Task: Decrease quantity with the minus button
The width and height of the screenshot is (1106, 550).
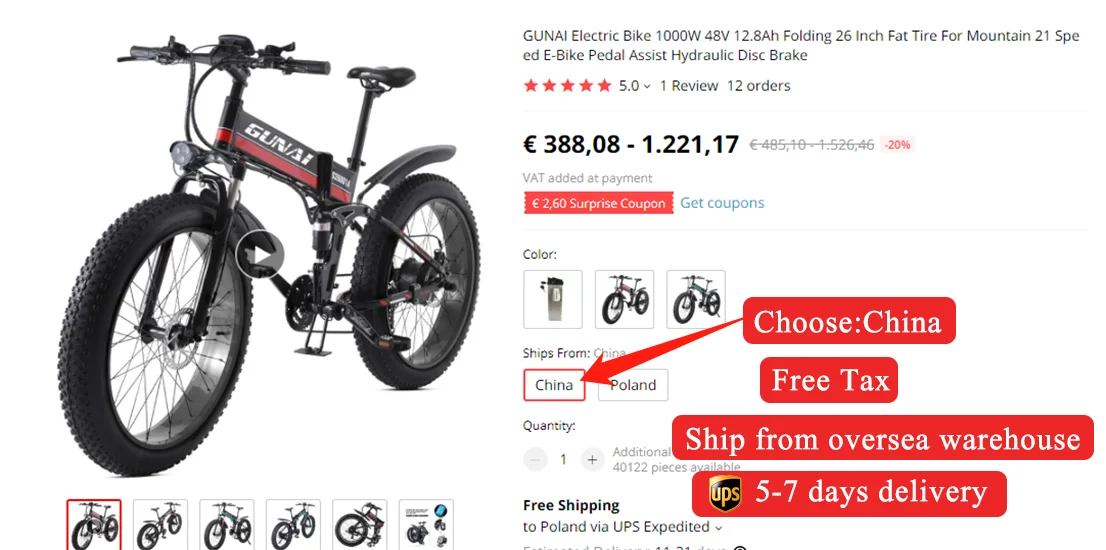Action: click(x=535, y=460)
